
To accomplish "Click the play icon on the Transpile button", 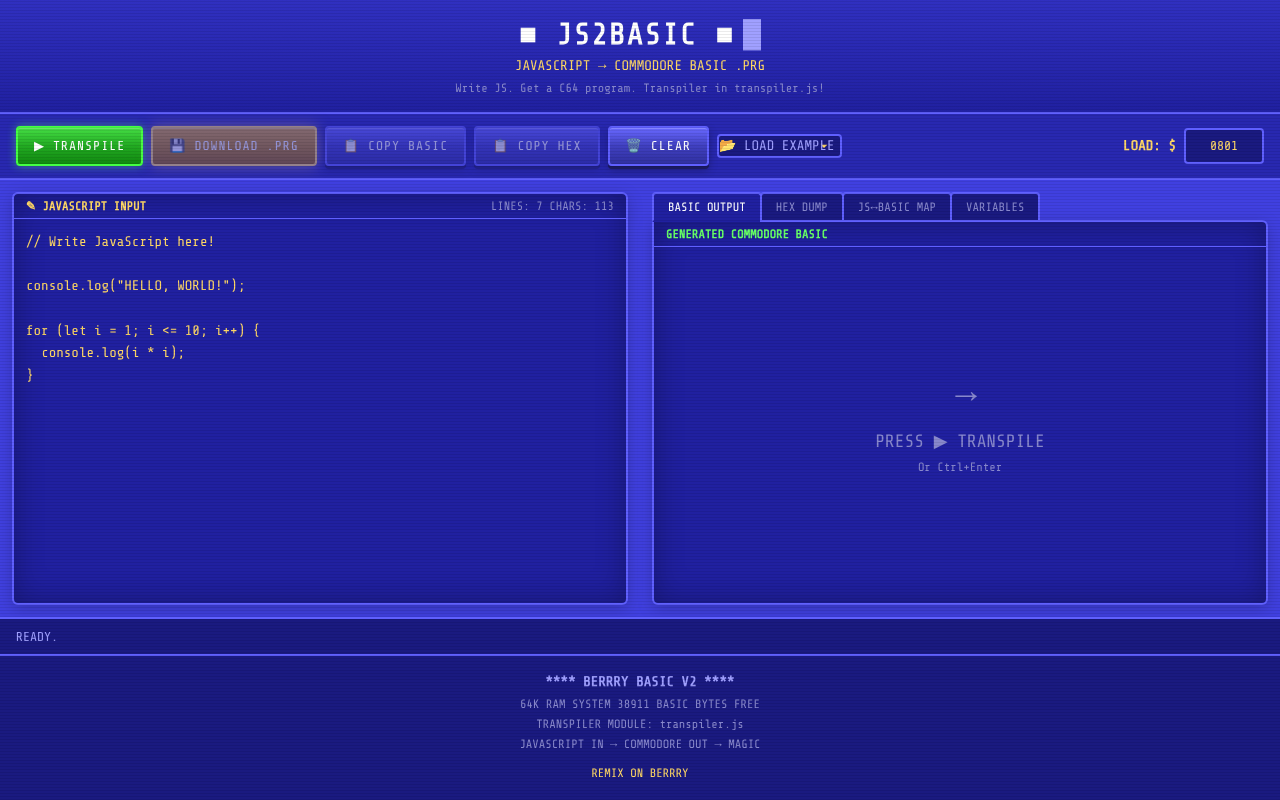I will point(39,146).
